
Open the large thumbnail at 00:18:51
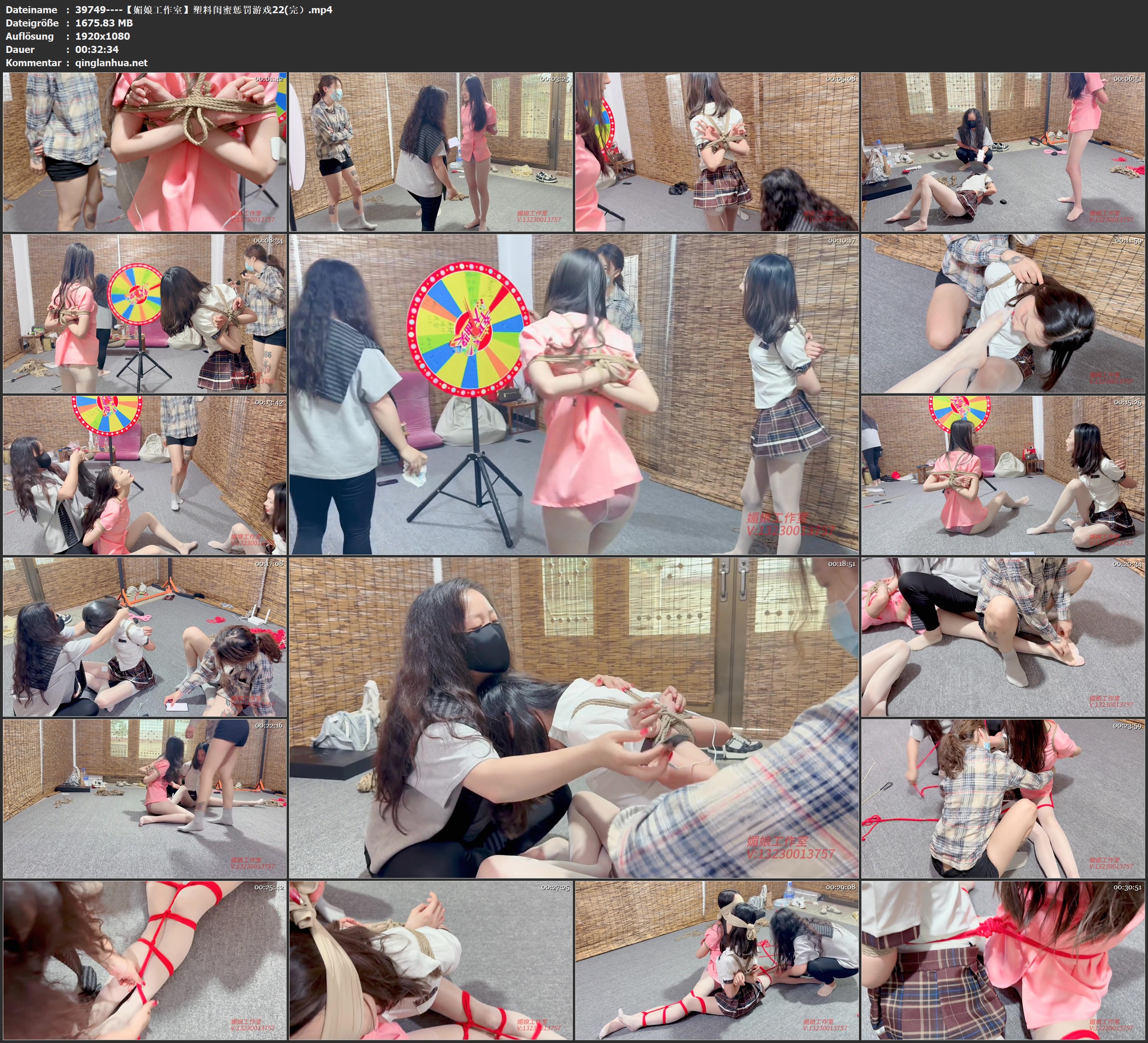click(x=573, y=718)
